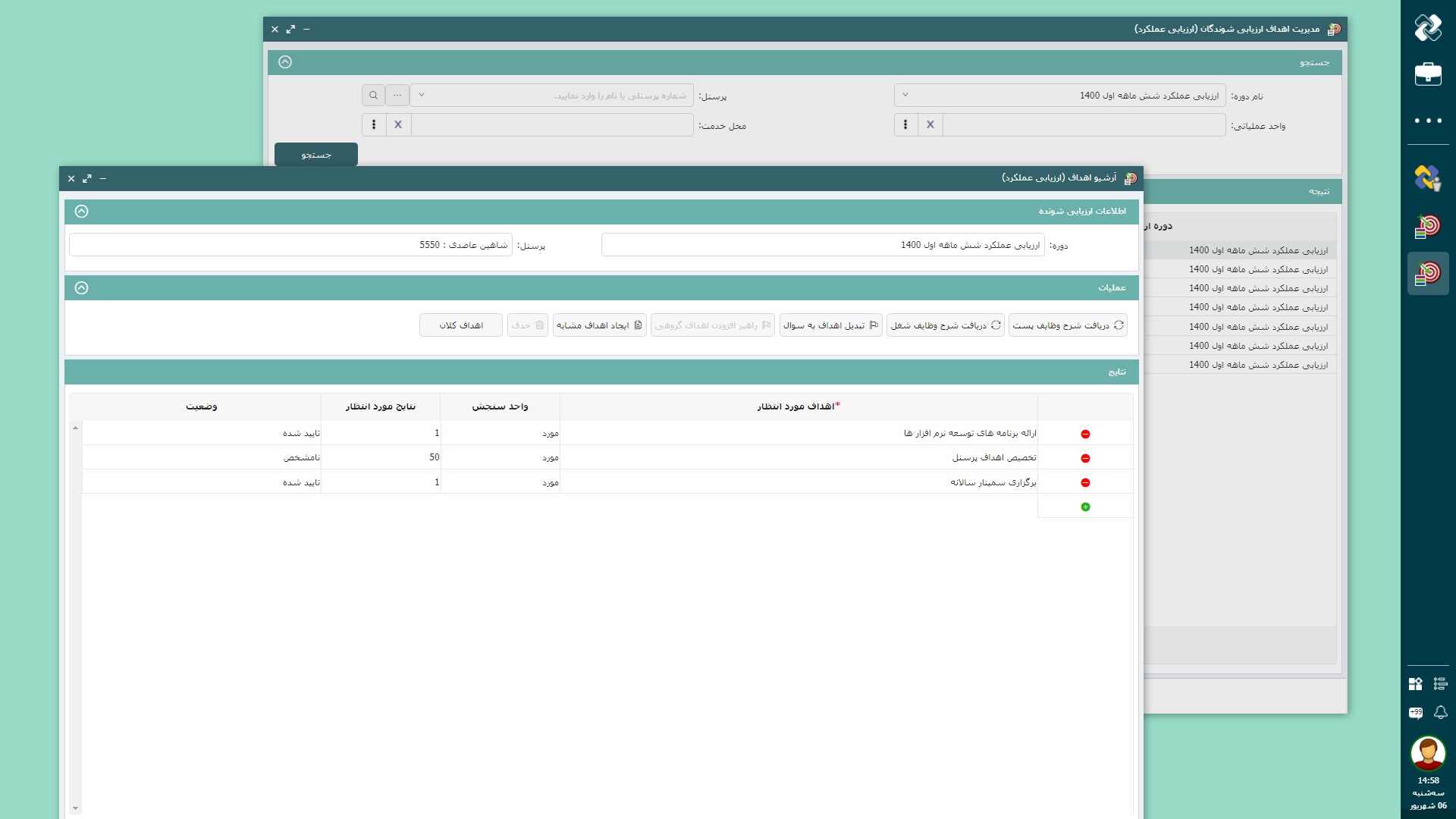The width and height of the screenshot is (1456, 819).
Task: Click the 'ایجاد اهداف مشابه' button
Action: coord(599,325)
